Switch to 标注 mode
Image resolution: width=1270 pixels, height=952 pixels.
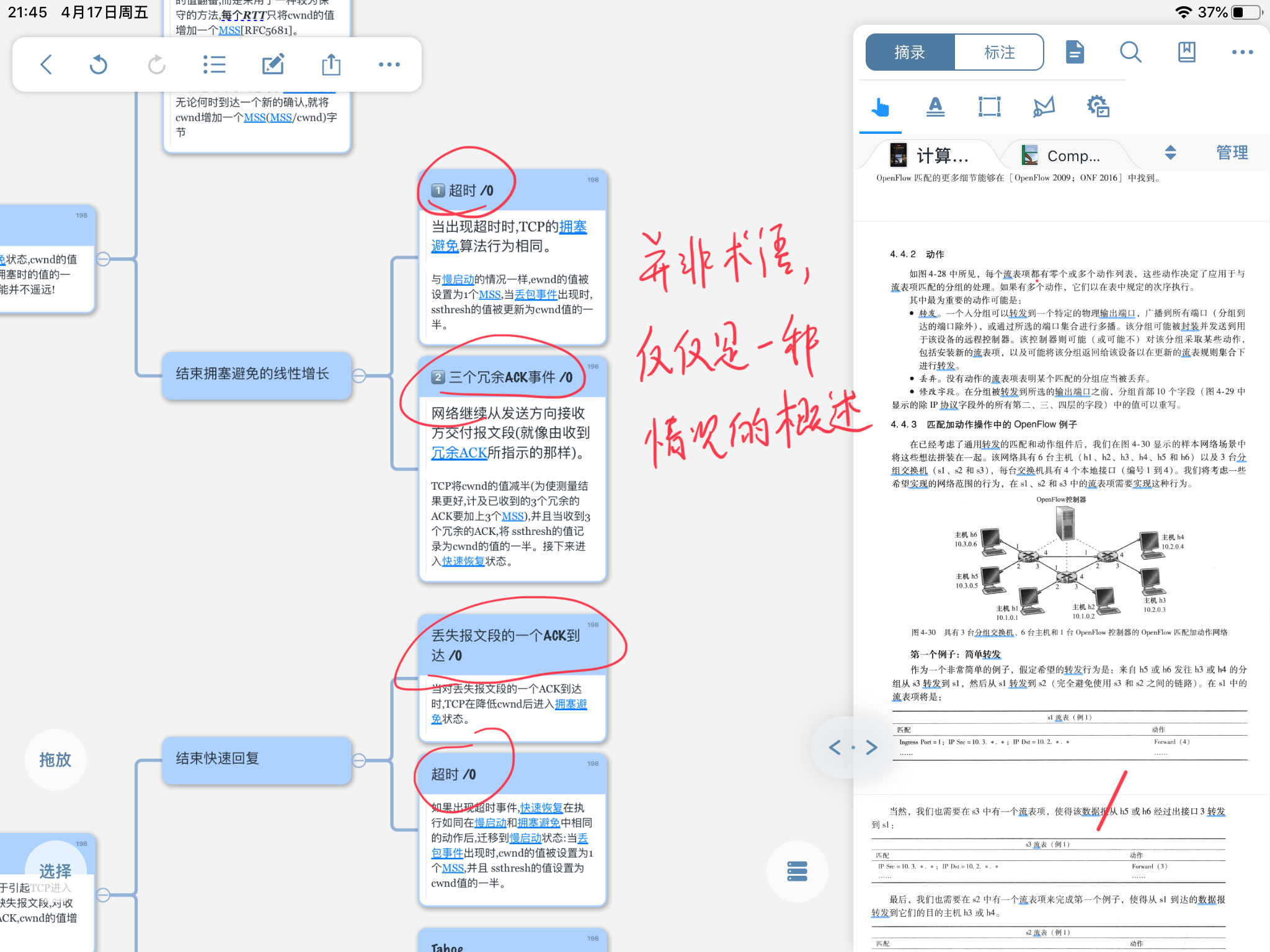click(999, 52)
